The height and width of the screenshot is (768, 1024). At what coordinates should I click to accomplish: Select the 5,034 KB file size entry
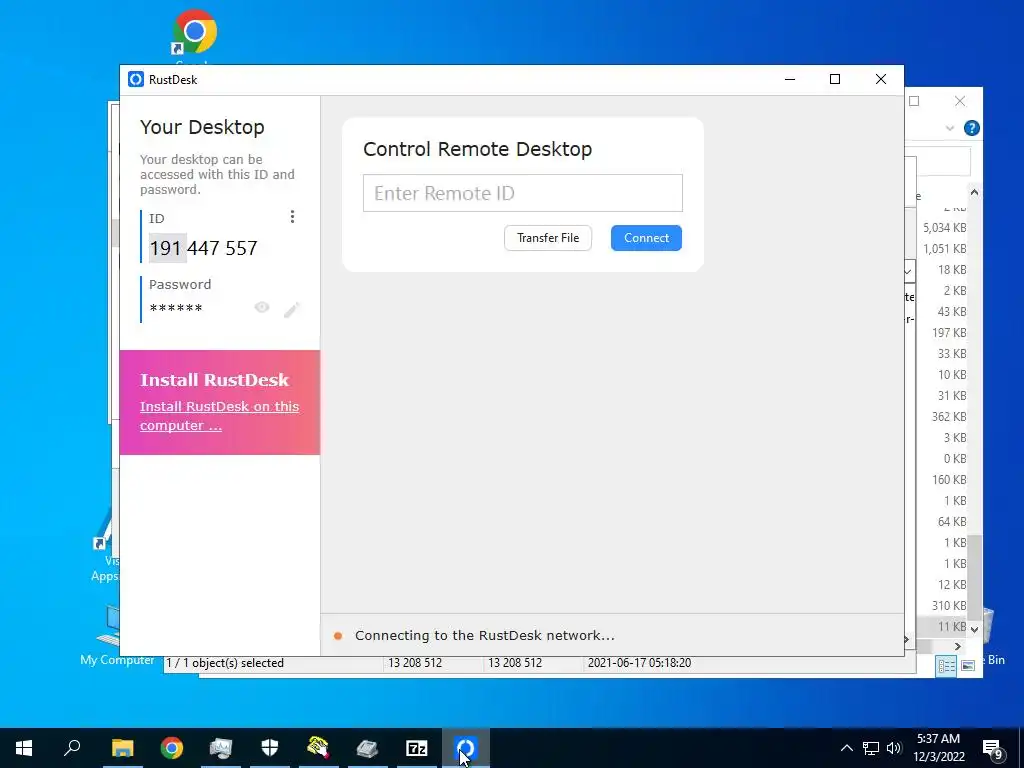(944, 228)
